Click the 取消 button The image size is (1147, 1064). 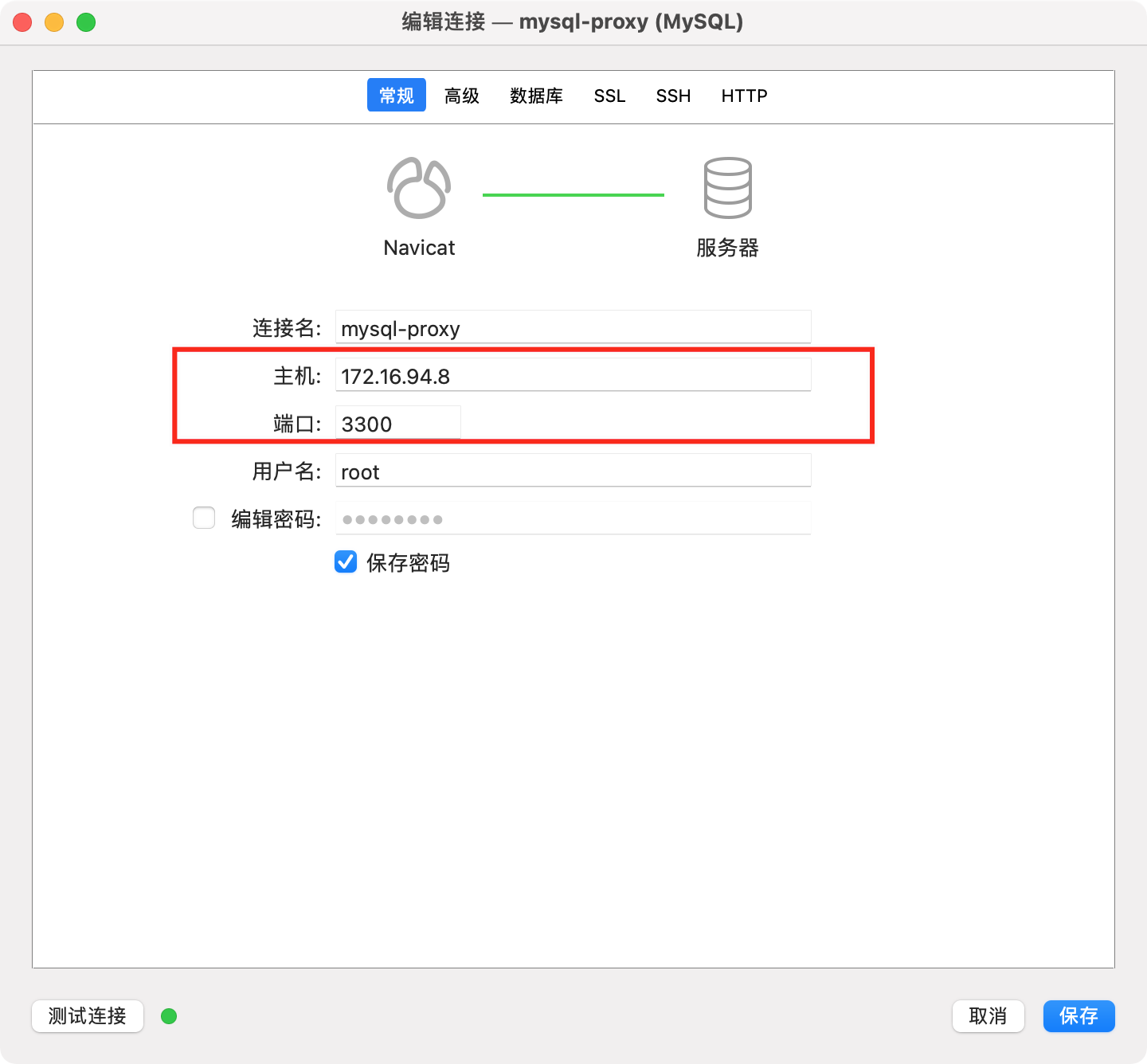pyautogui.click(x=988, y=1016)
